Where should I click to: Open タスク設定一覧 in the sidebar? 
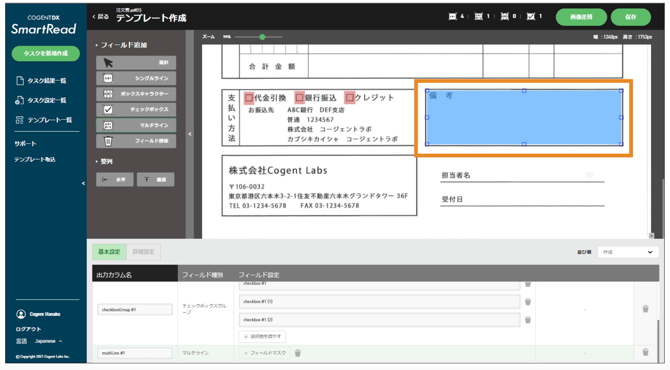point(41,100)
